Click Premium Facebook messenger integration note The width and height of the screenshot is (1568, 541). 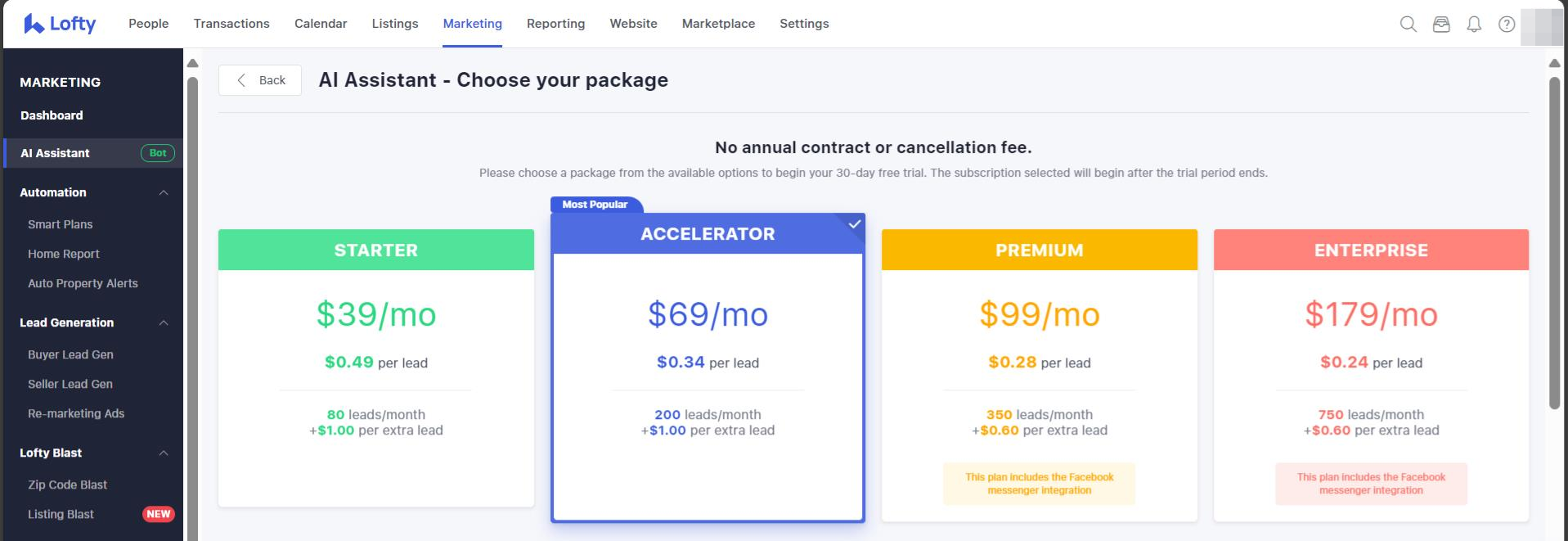[x=1040, y=484]
